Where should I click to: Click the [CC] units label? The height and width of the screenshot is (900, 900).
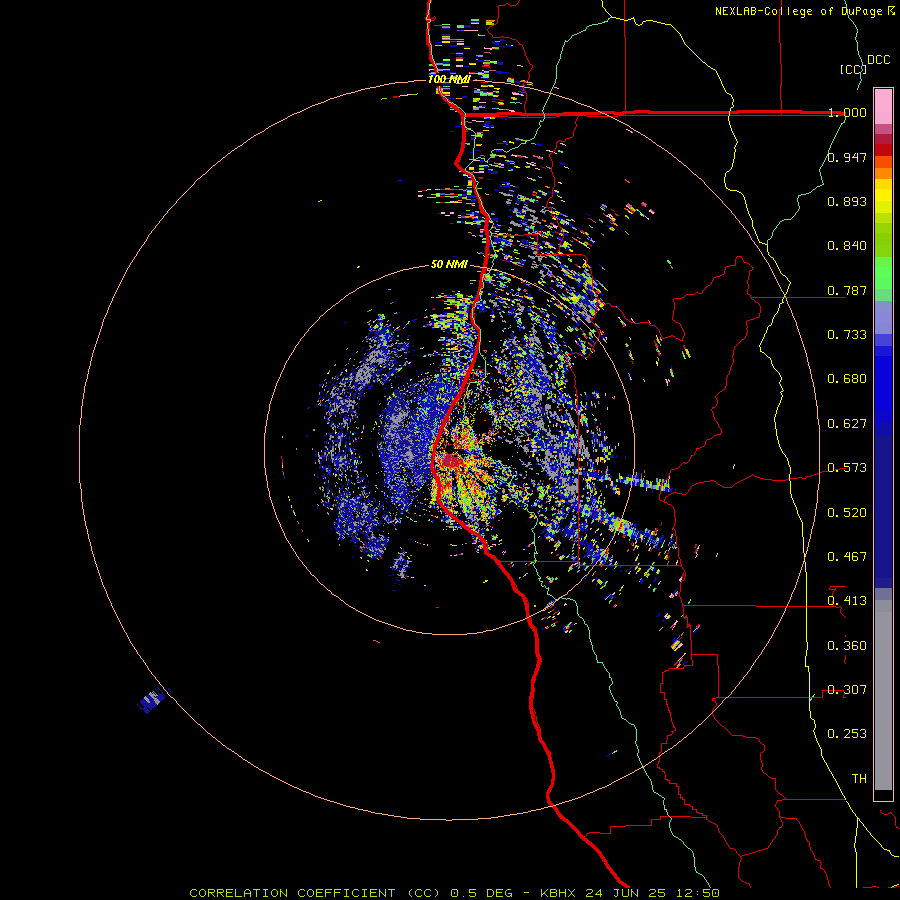[x=853, y=69]
